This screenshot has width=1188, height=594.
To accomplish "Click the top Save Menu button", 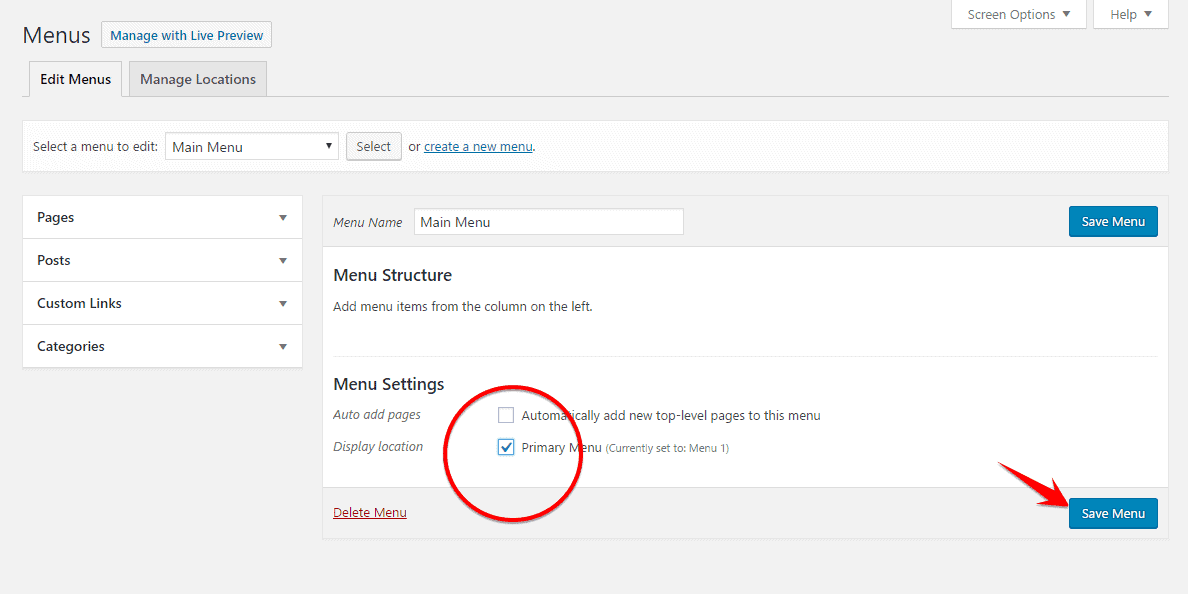I will tap(1112, 221).
